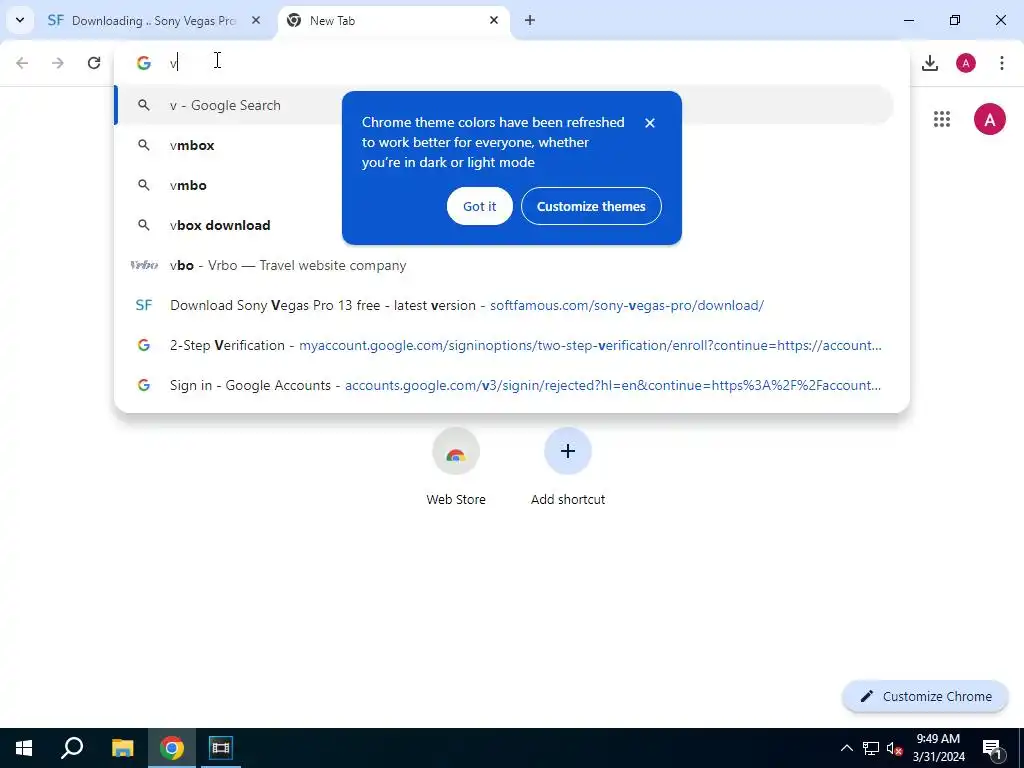Select the New Tab tab
The image size is (1024, 768).
[x=394, y=21]
